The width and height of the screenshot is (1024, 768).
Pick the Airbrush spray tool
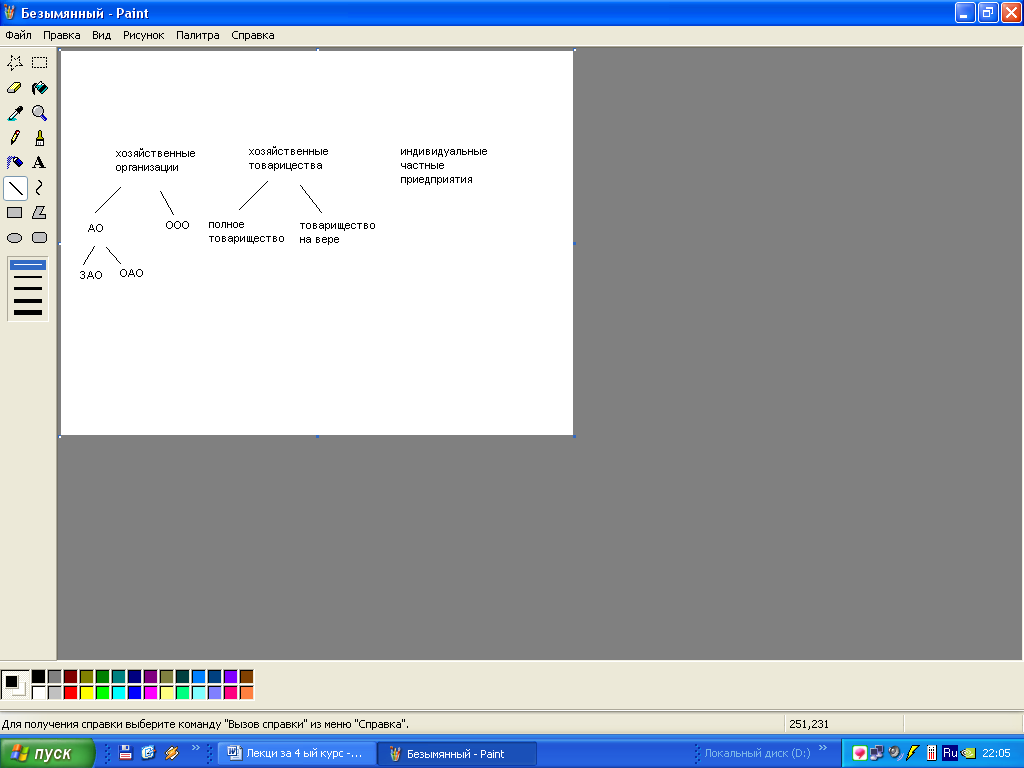click(15, 163)
